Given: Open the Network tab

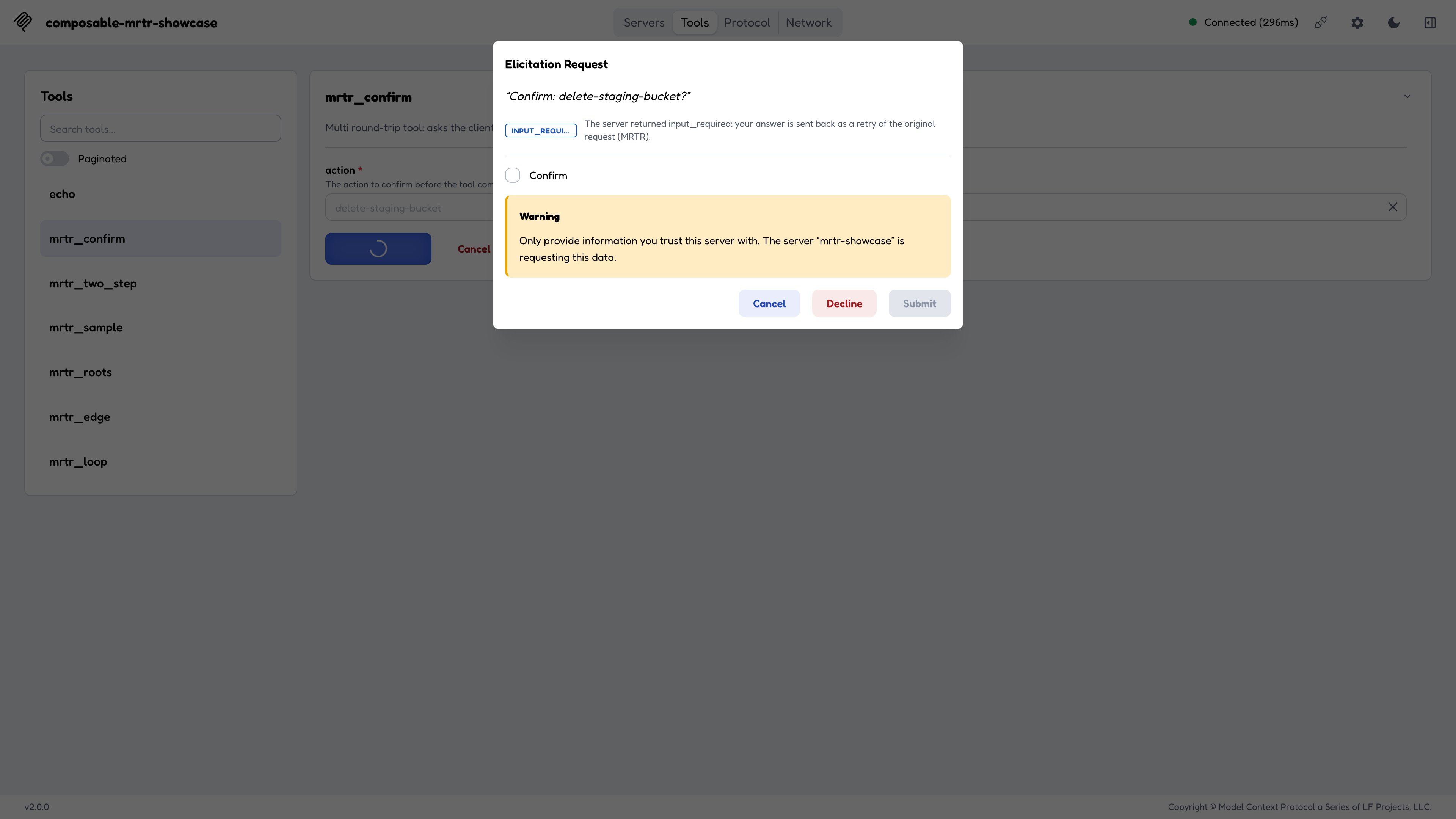Looking at the screenshot, I should point(808,23).
